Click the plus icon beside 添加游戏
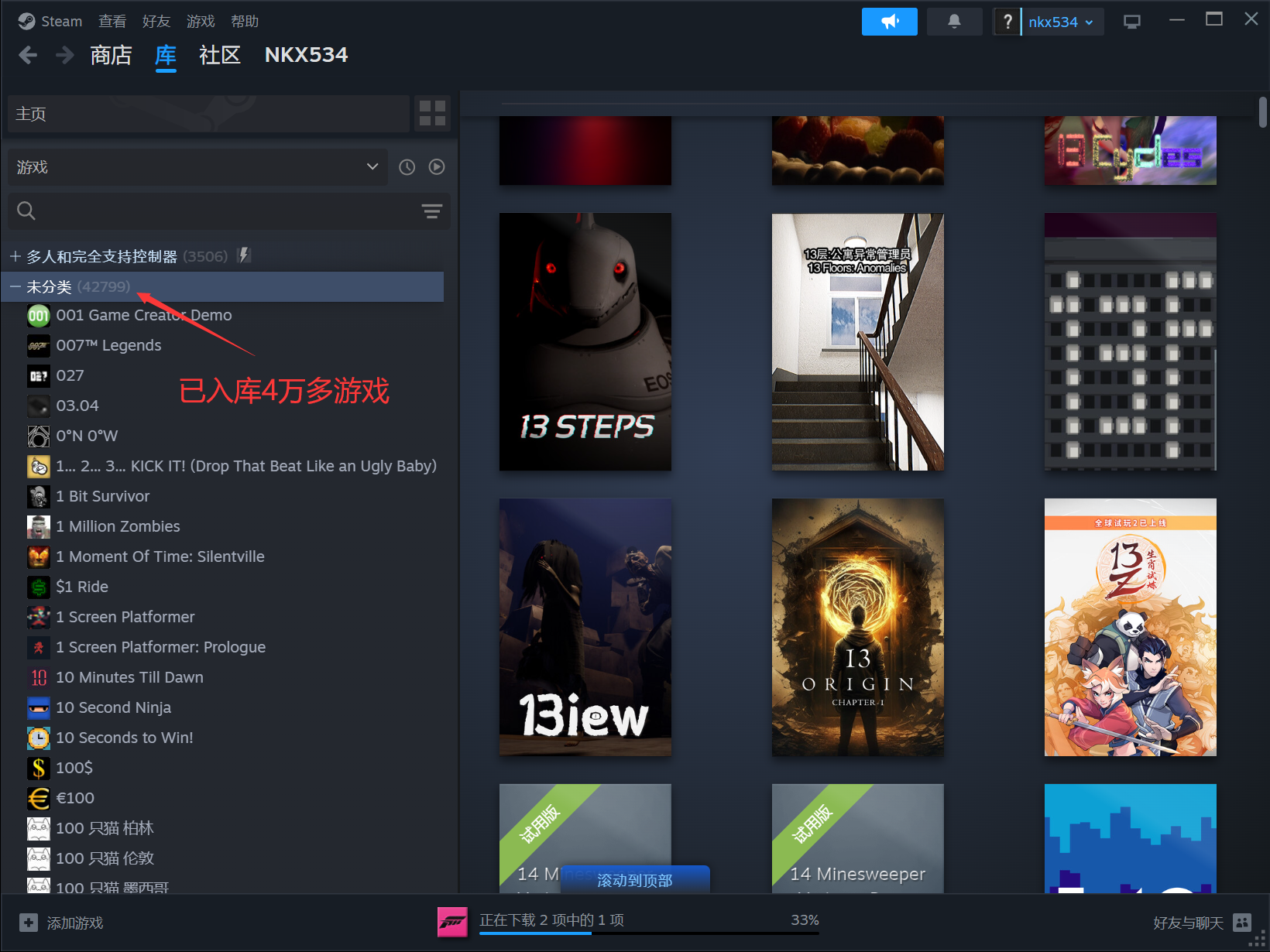This screenshot has width=1270, height=952. 29,923
